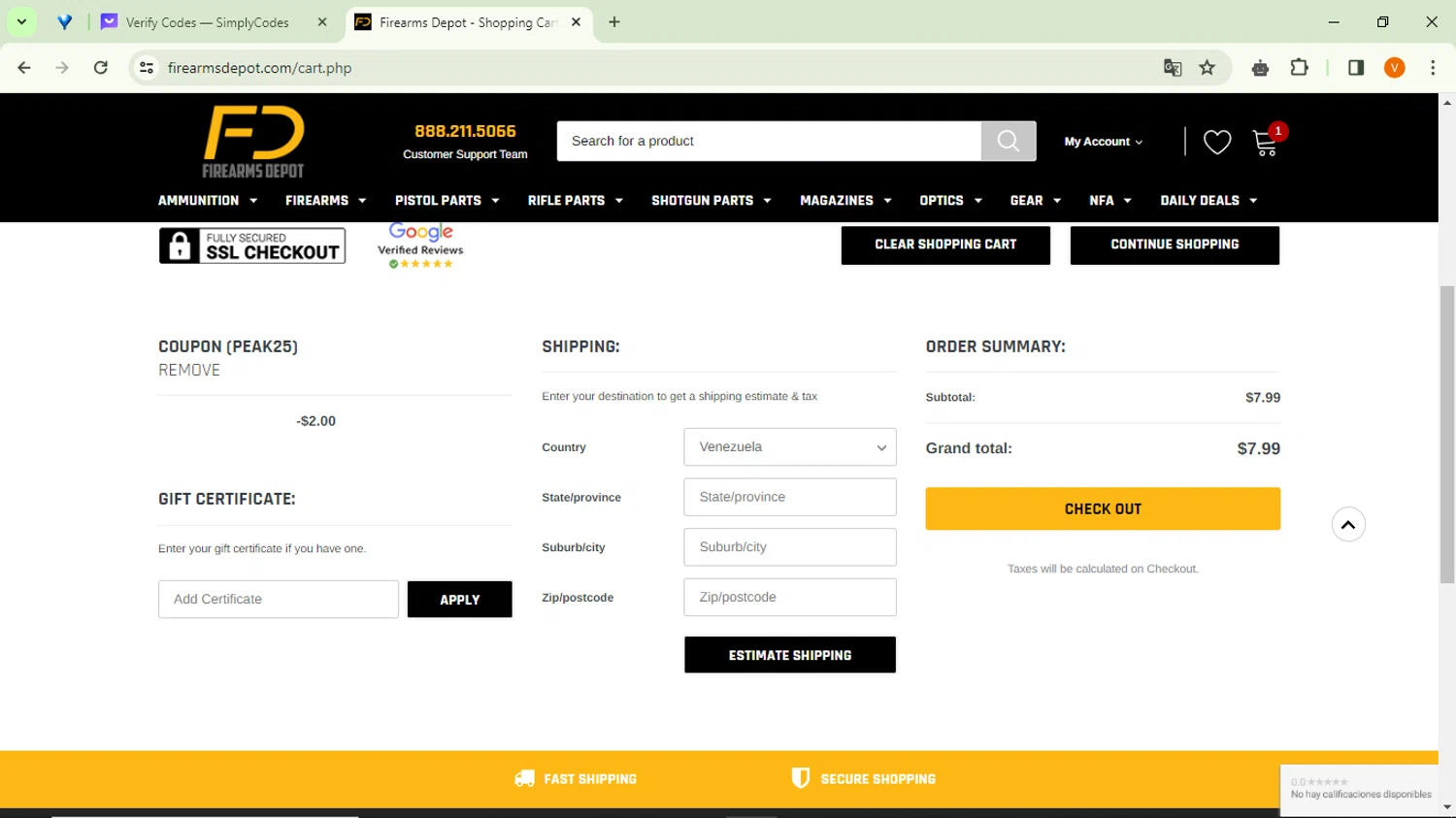Open the Chrome profile avatar
Viewport: 1456px width, 818px height.
1395,68
